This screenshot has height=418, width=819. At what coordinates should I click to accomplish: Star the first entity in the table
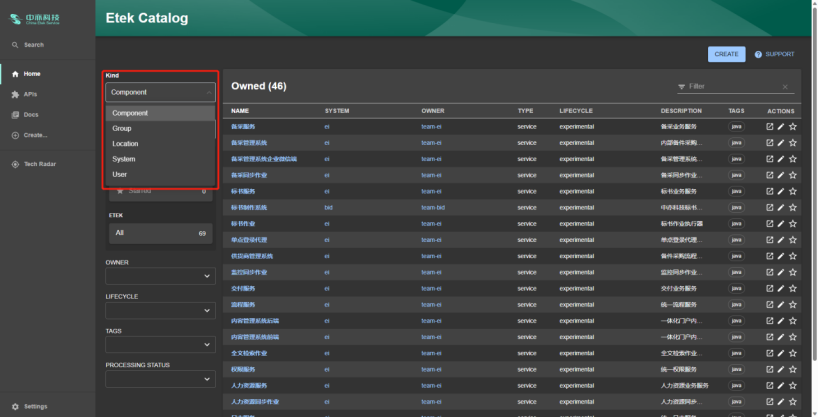[793, 127]
